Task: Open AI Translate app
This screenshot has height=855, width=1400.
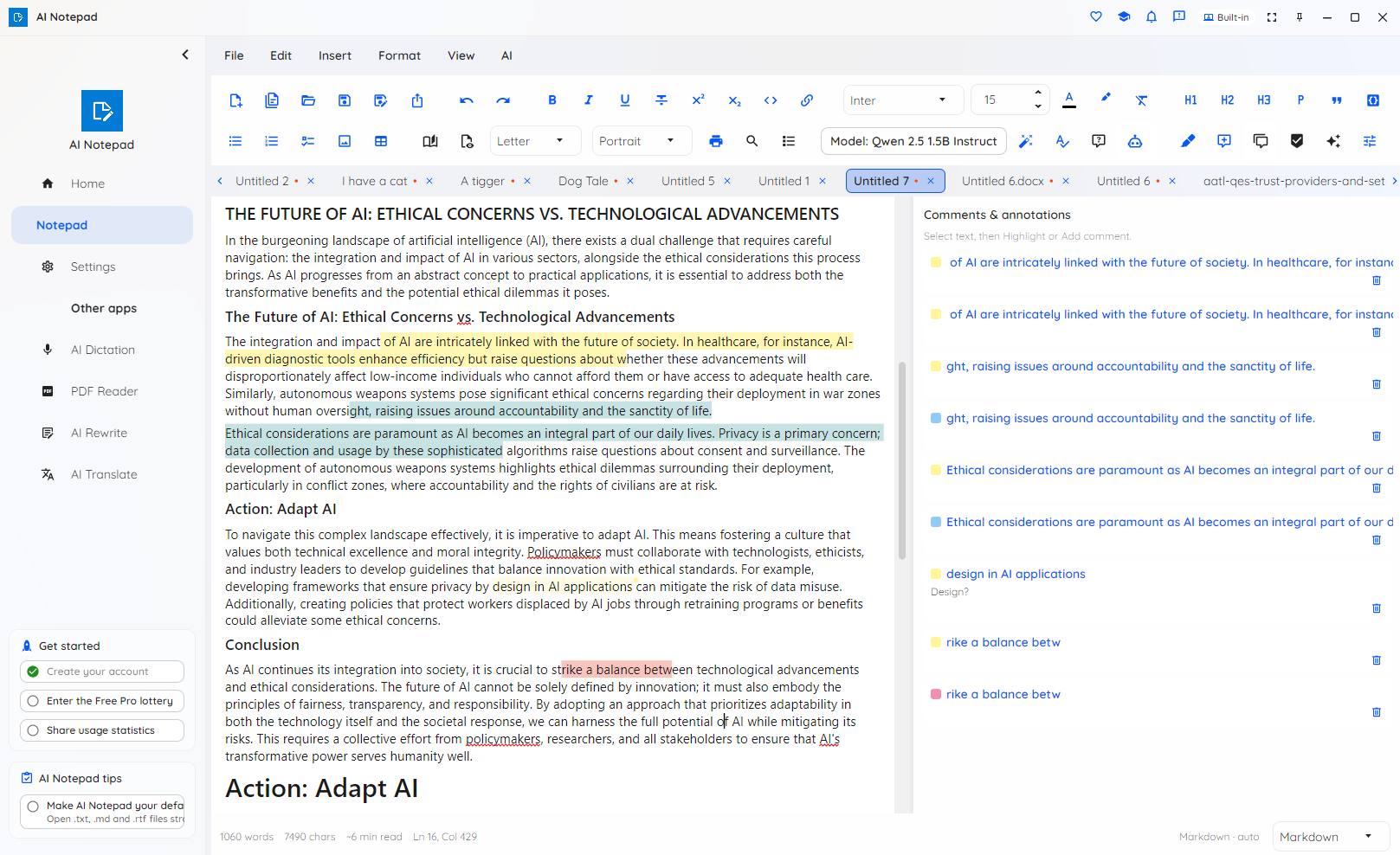Action: point(102,474)
